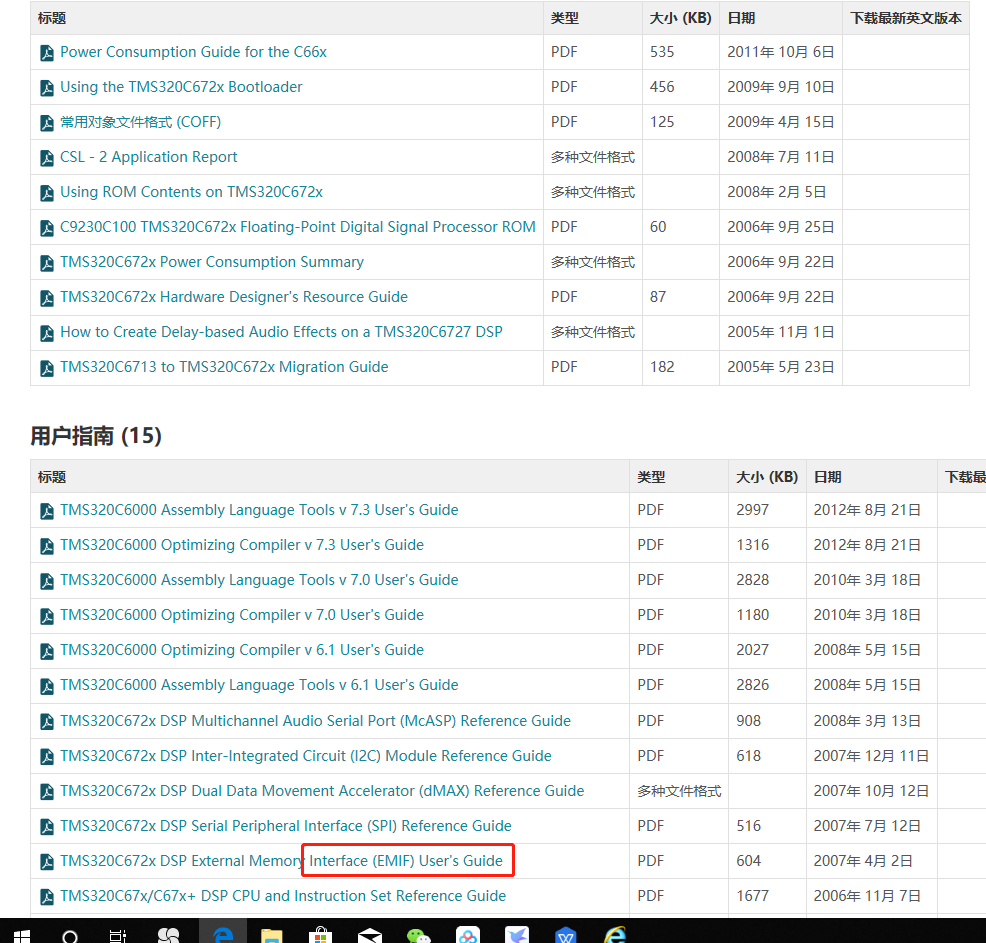Click PDF icon beside Hardware Designer's Resource Guide
Image resolution: width=986 pixels, height=943 pixels.
pyautogui.click(x=47, y=298)
